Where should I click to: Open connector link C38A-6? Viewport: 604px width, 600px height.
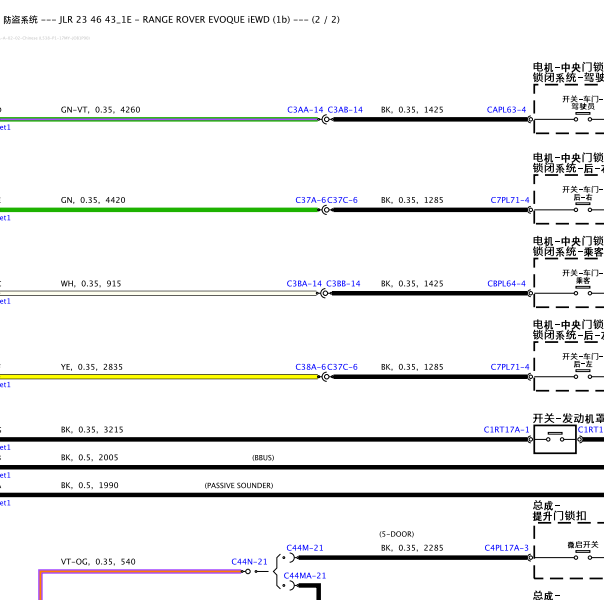pyautogui.click(x=310, y=367)
